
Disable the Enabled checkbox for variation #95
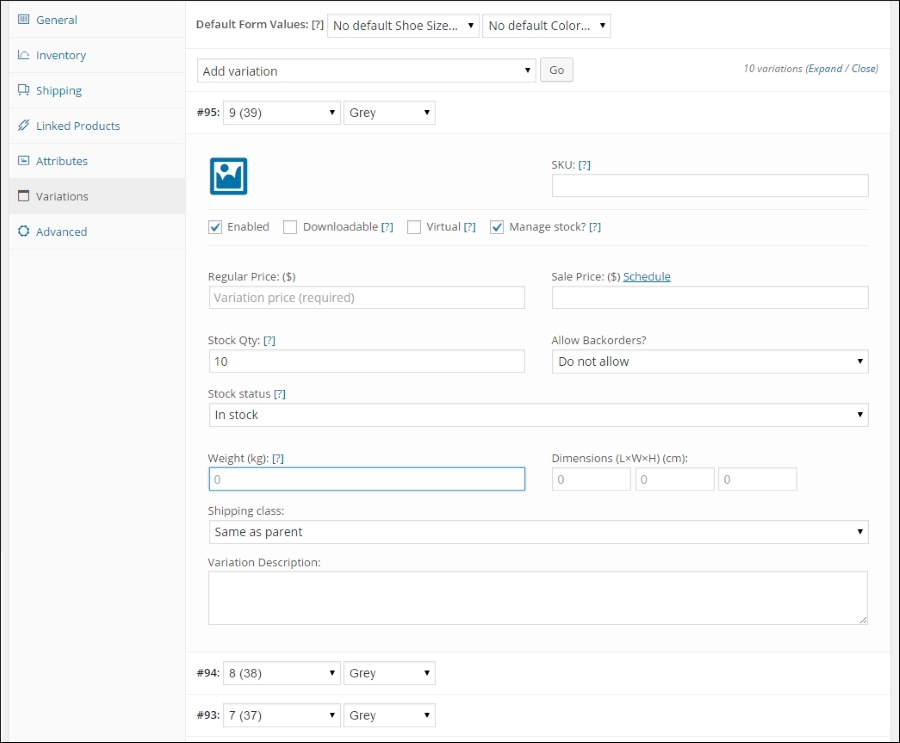click(215, 226)
